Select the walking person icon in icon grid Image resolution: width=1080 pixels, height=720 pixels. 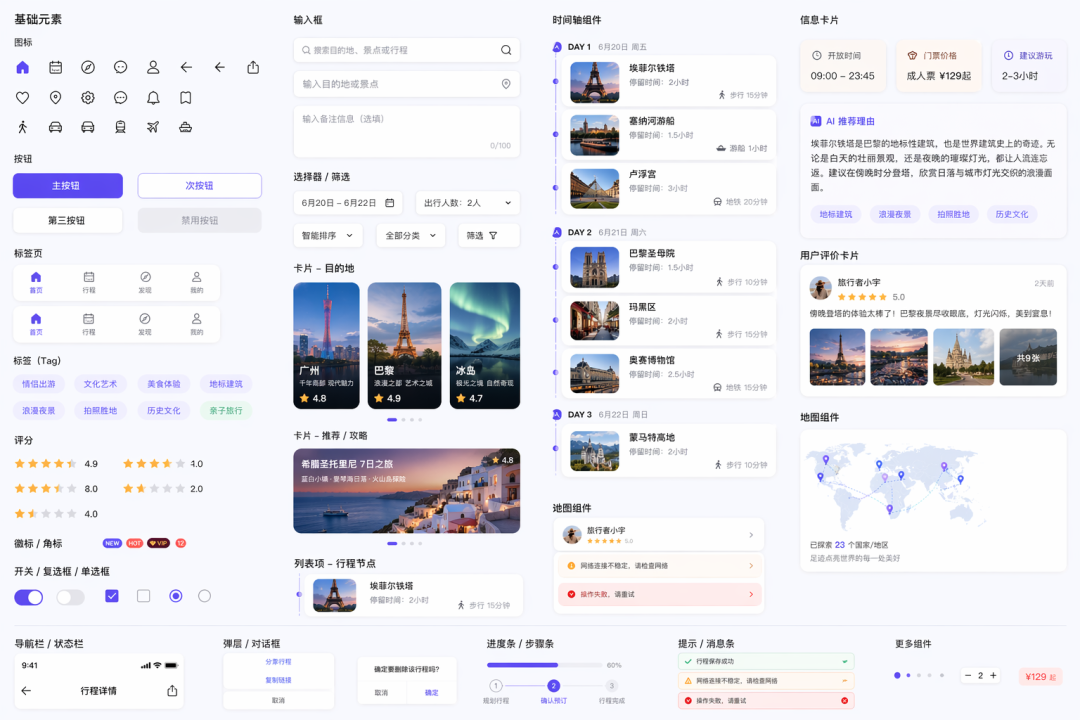(23, 127)
